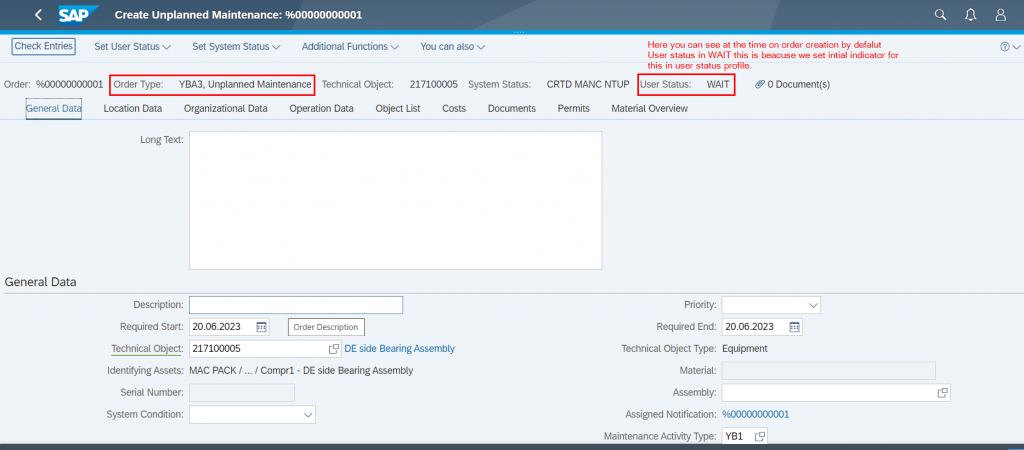Open the user profile icon
The width and height of the screenshot is (1024, 450).
click(1000, 14)
